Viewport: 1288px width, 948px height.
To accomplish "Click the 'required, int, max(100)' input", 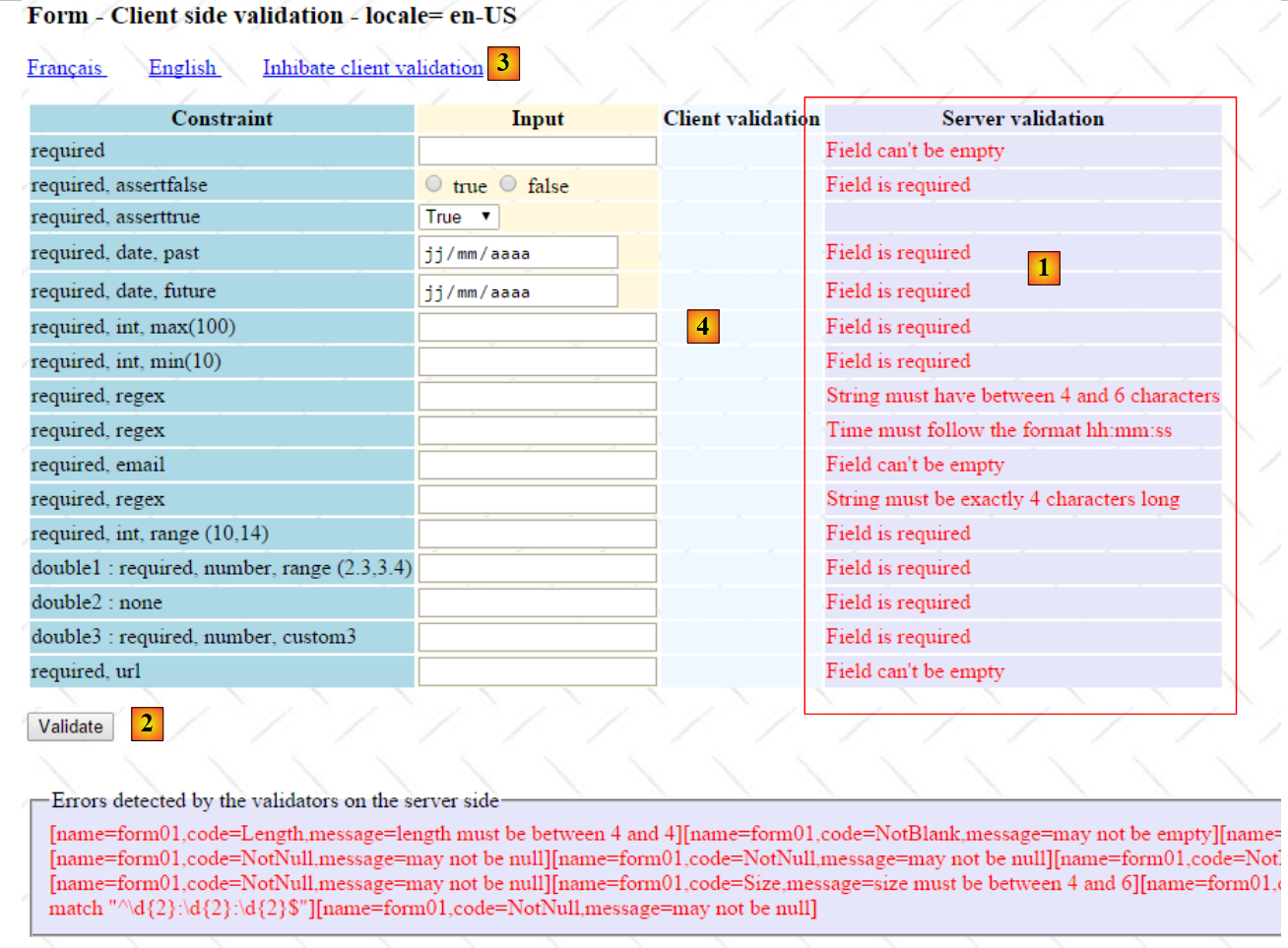I will 537,327.
